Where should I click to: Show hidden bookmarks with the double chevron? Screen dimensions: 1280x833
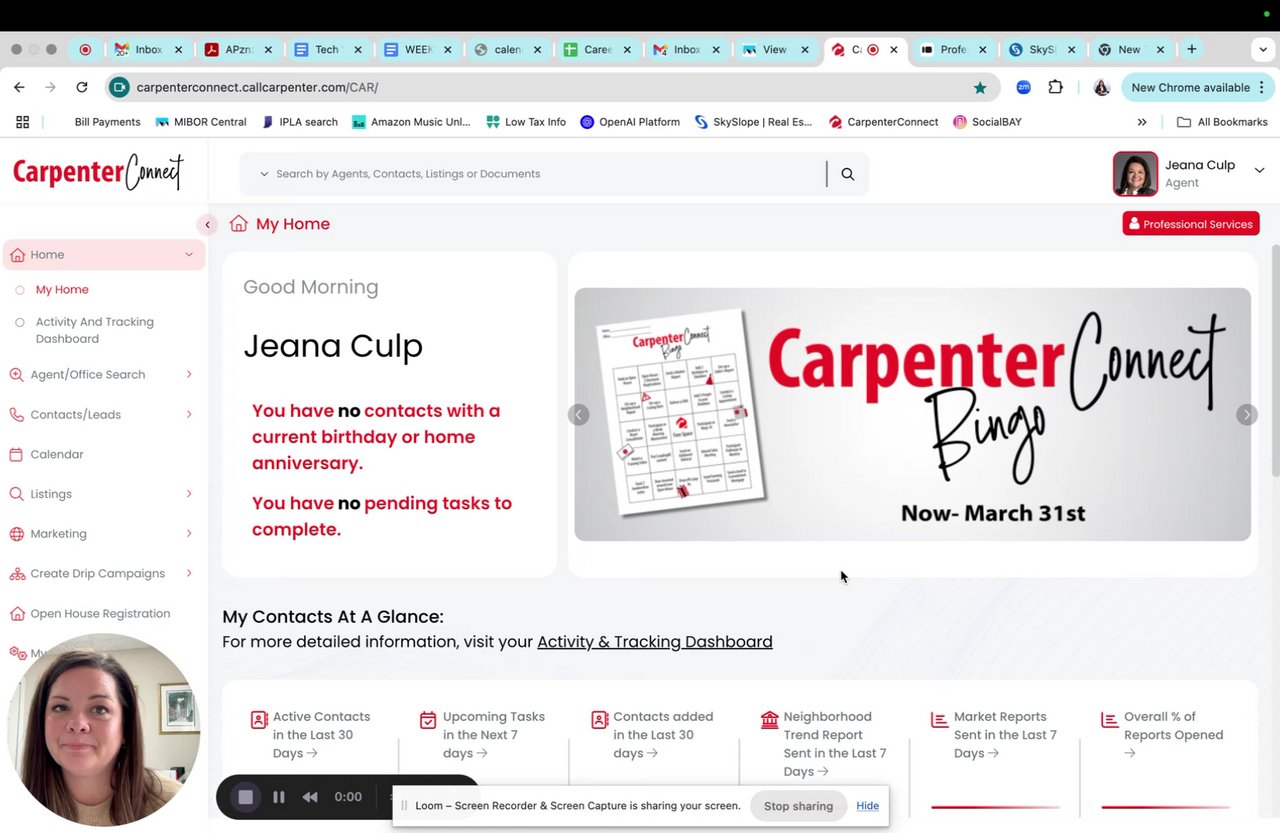[x=1142, y=122]
